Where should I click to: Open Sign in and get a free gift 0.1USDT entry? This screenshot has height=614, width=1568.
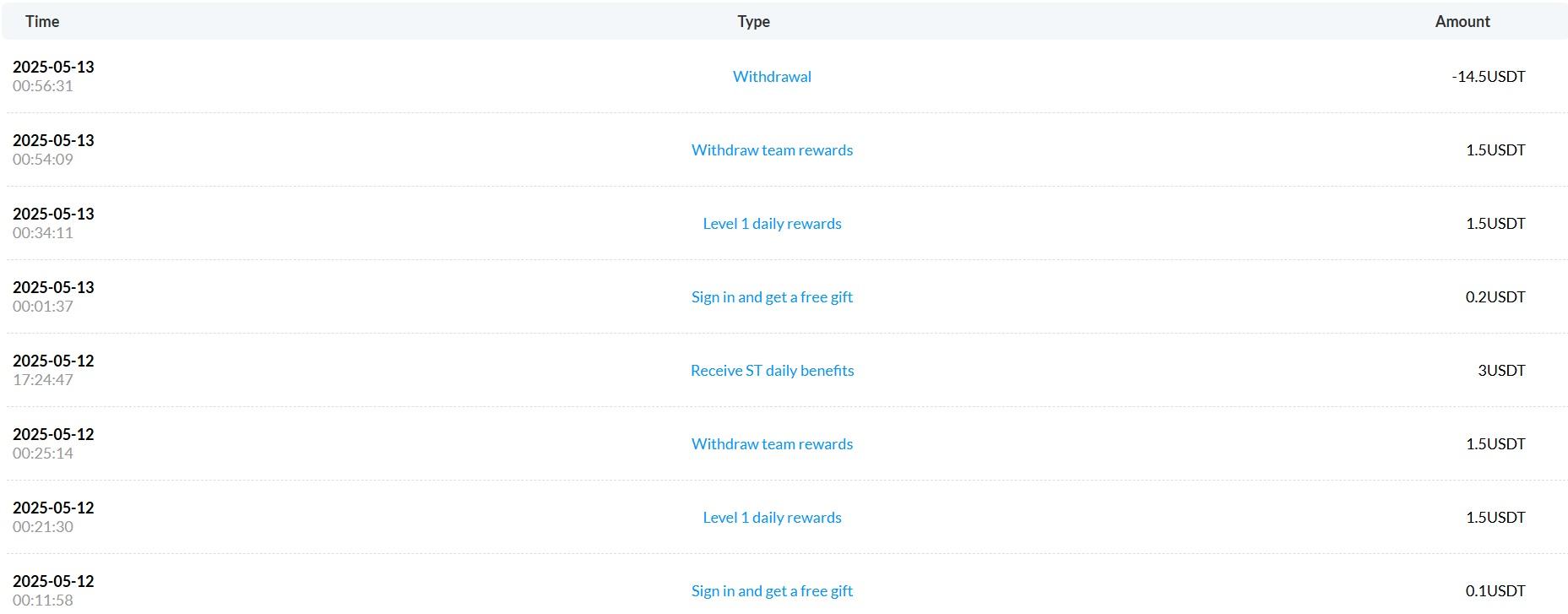click(x=772, y=590)
